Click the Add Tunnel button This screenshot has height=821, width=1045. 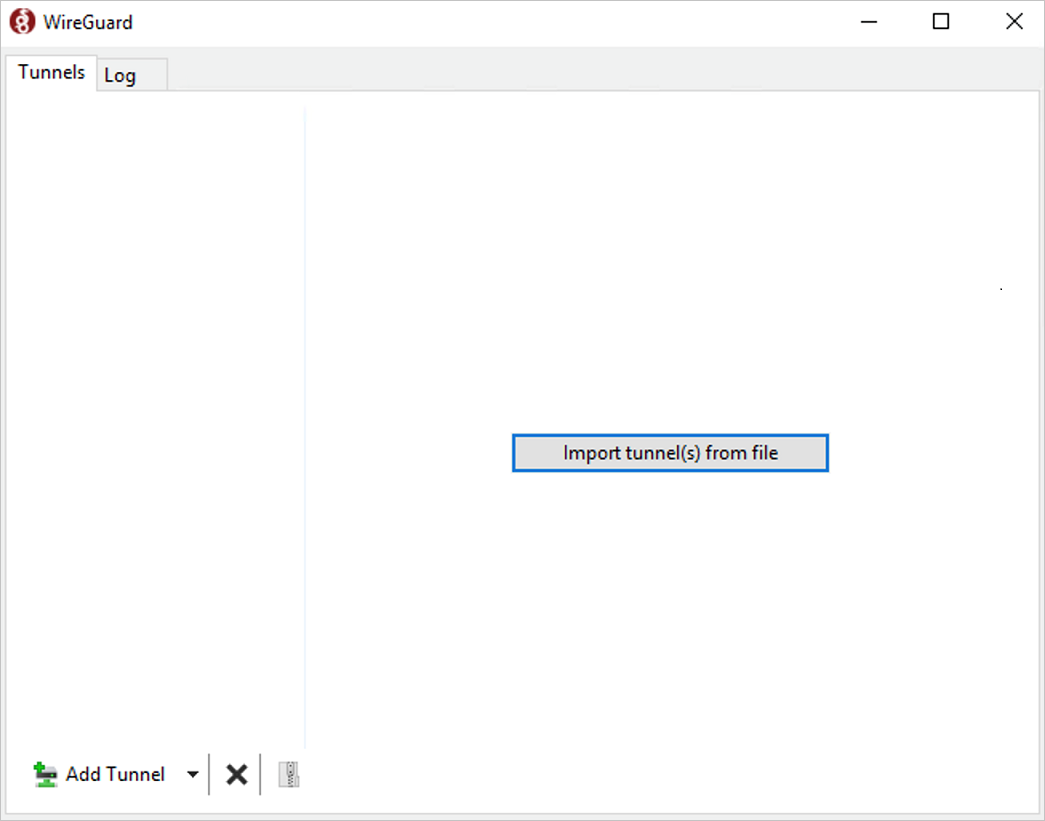(99, 774)
